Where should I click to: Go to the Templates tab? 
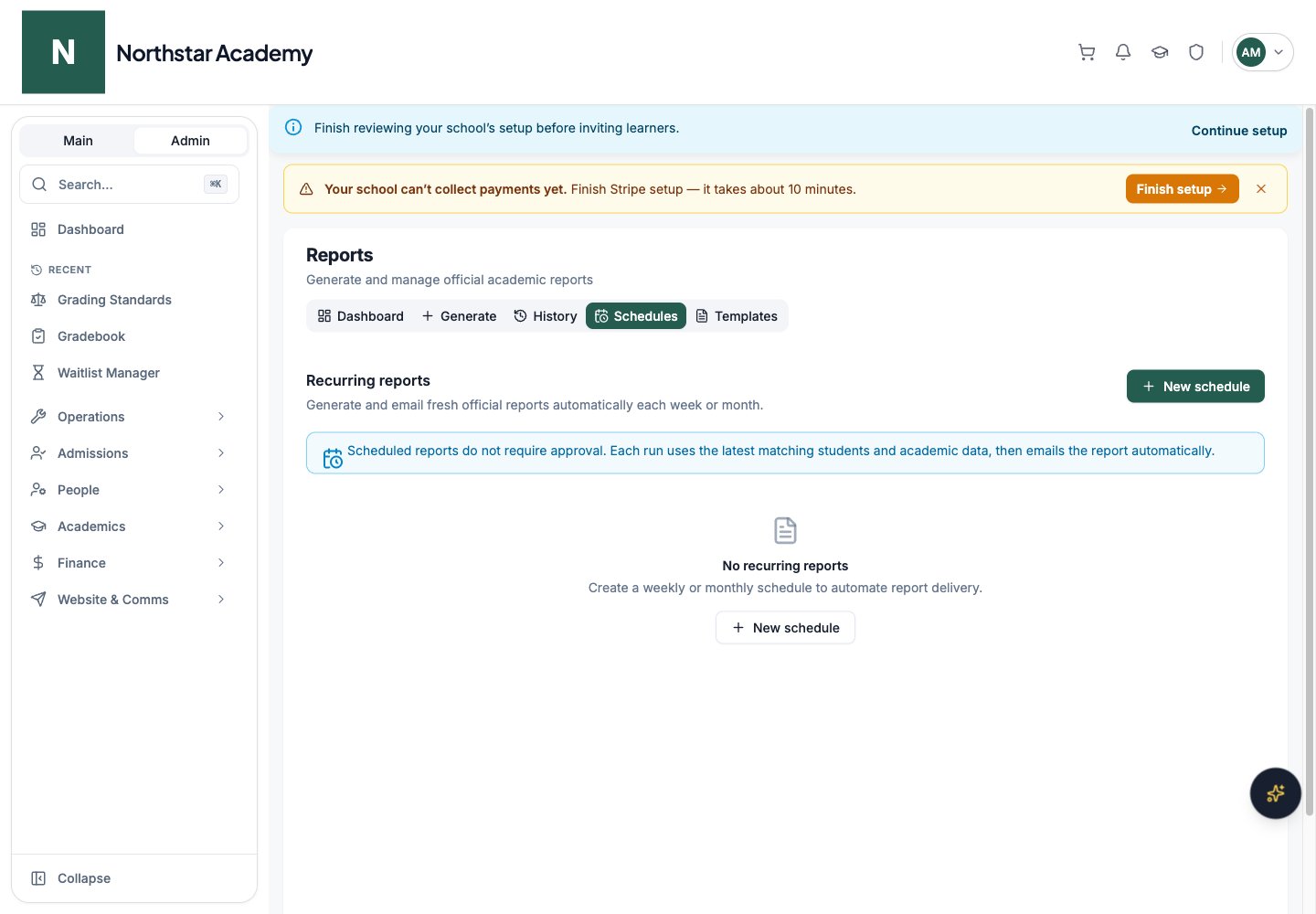pyautogui.click(x=737, y=316)
